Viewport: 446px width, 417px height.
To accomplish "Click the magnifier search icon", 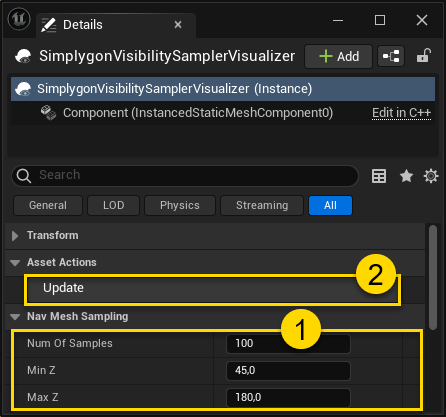I will tap(24, 176).
